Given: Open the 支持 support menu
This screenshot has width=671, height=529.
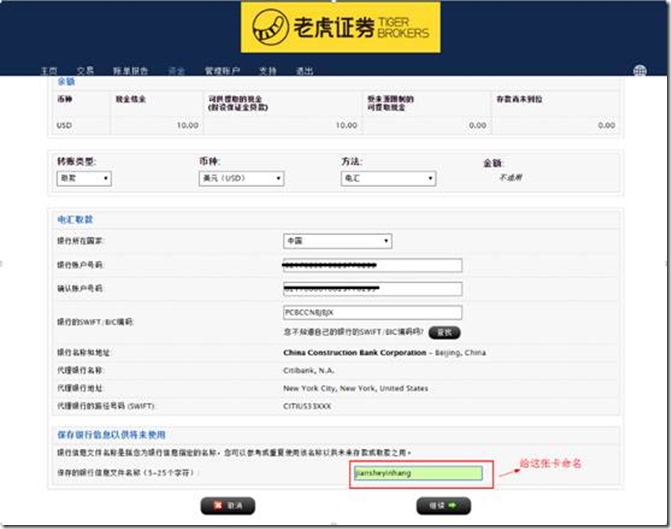Looking at the screenshot, I should coord(267,71).
